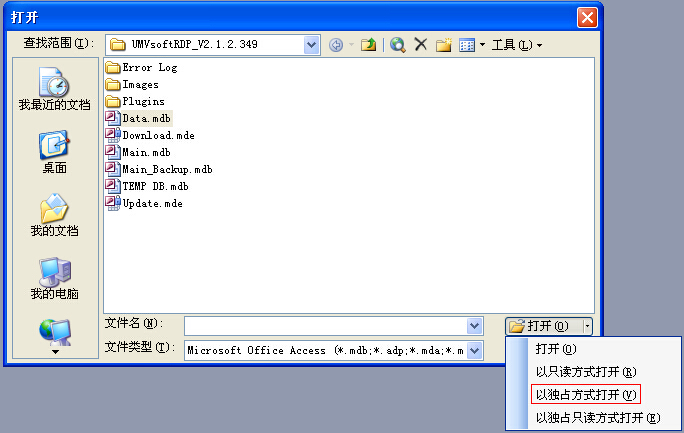Expand the 查找范围 folder dropdown
This screenshot has height=433, width=684.
point(311,45)
